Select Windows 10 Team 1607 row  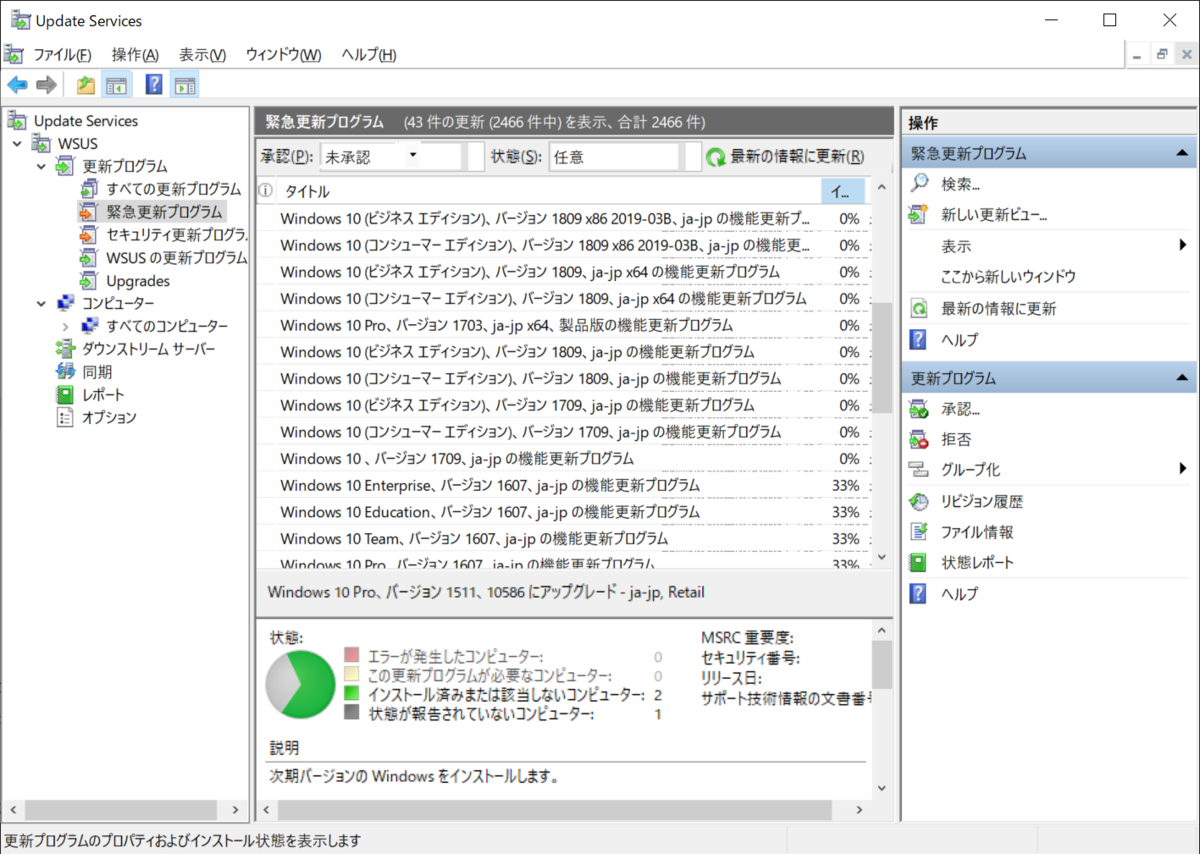[563, 539]
